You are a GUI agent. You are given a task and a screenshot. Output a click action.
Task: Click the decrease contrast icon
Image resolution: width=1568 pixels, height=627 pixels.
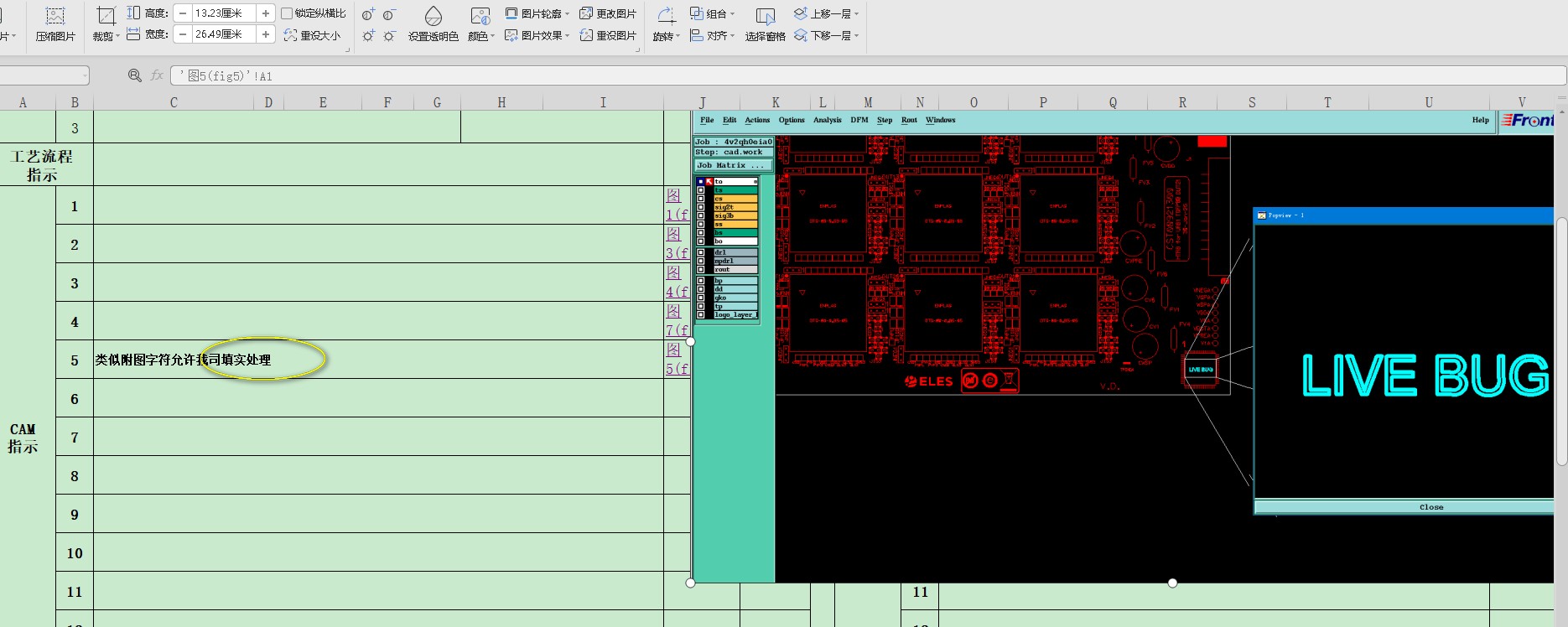(x=390, y=14)
